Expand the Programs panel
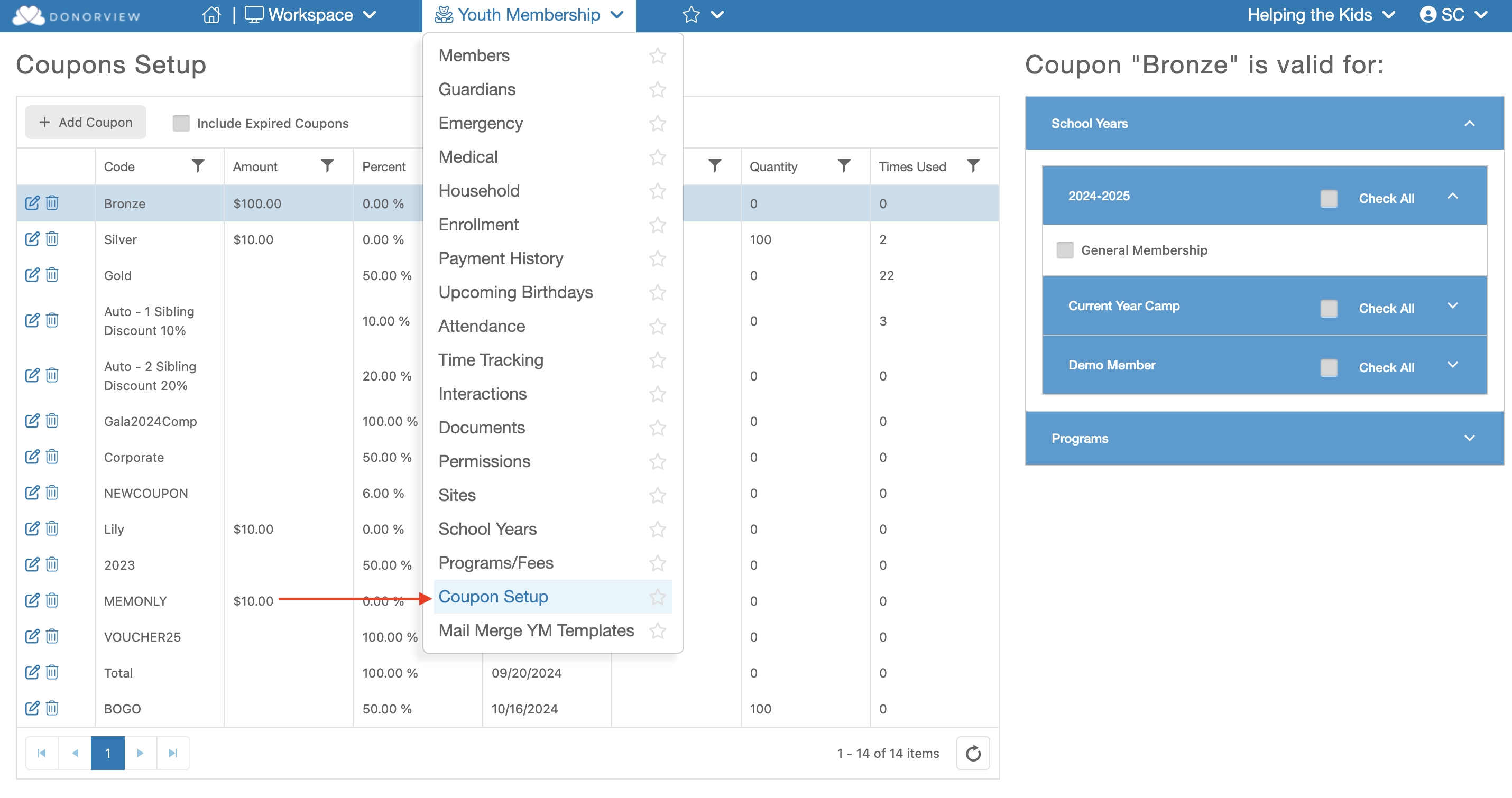Image resolution: width=1512 pixels, height=798 pixels. pyautogui.click(x=1469, y=438)
